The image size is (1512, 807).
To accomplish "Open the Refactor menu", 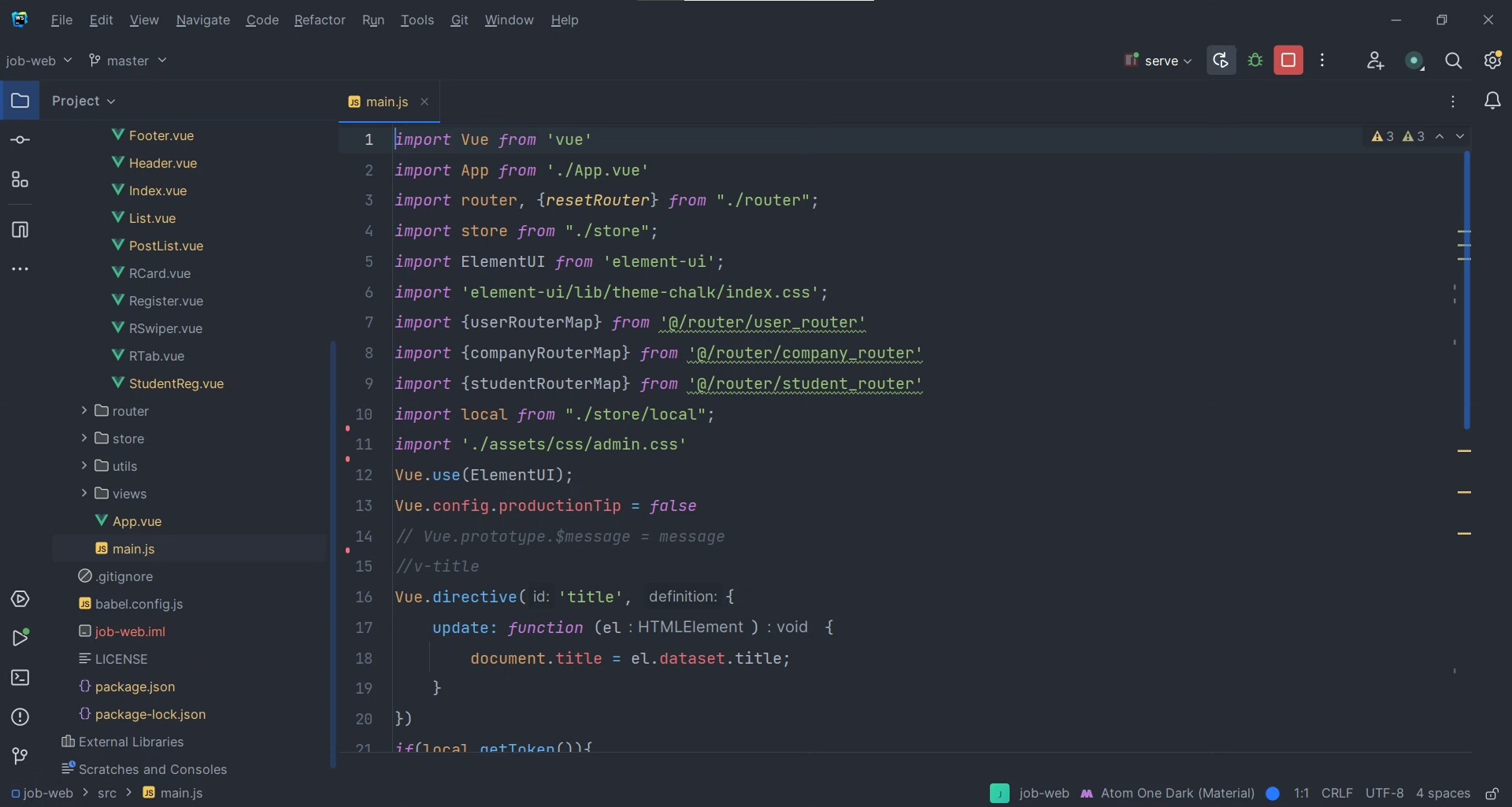I will 319,20.
